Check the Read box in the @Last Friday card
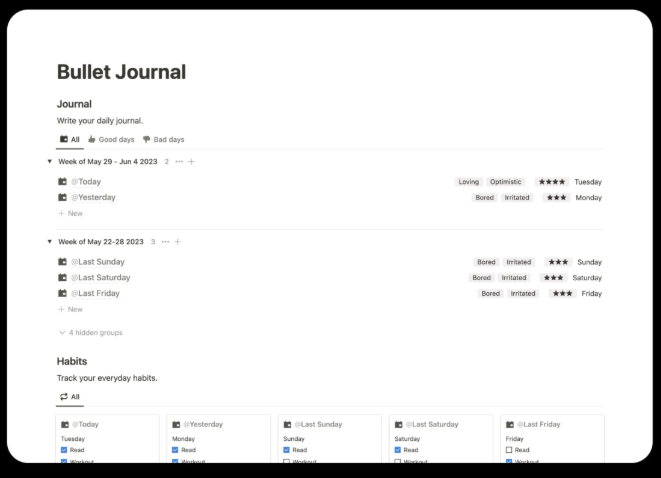 point(509,450)
